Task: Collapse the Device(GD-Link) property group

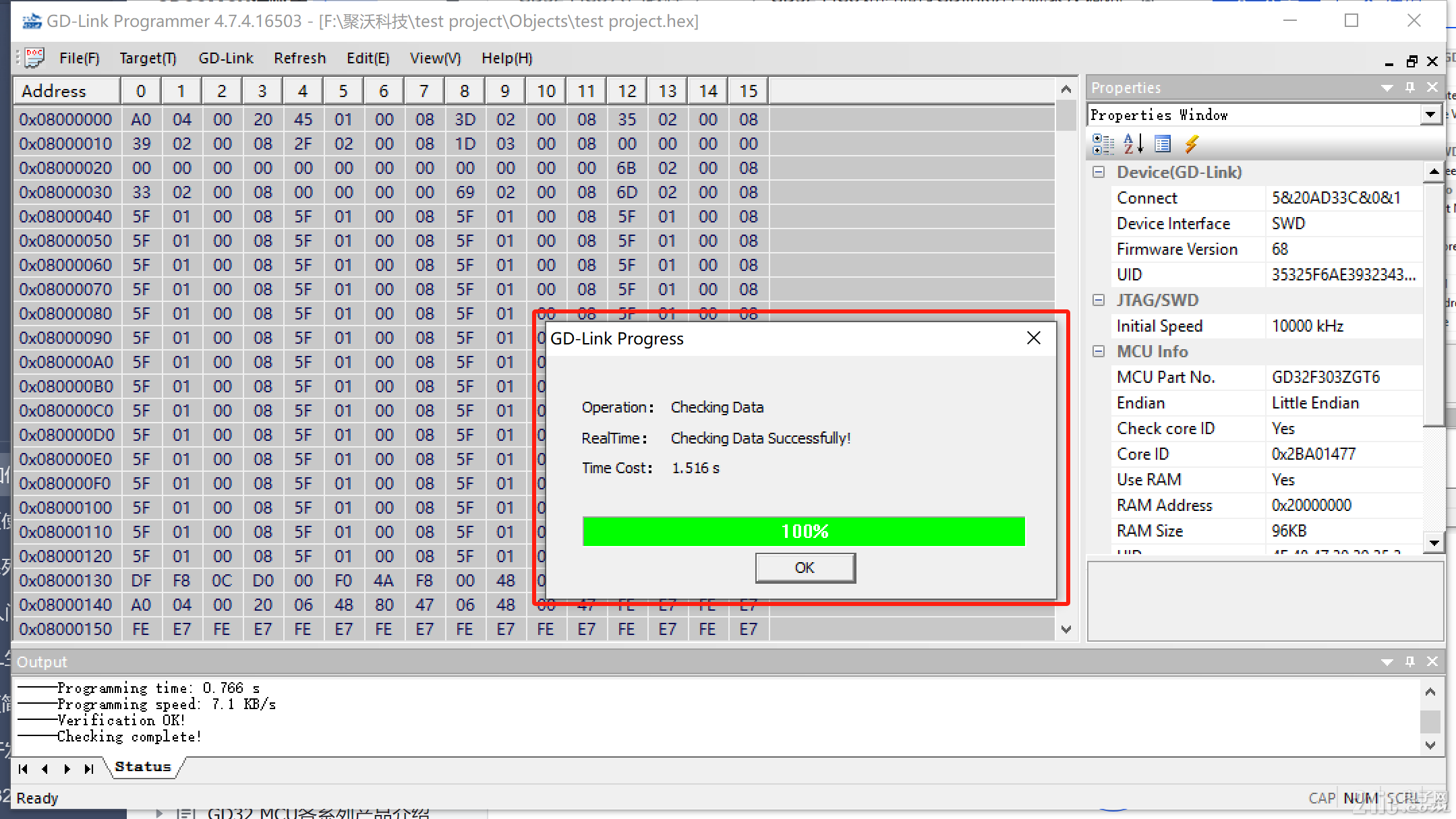Action: tap(1099, 172)
